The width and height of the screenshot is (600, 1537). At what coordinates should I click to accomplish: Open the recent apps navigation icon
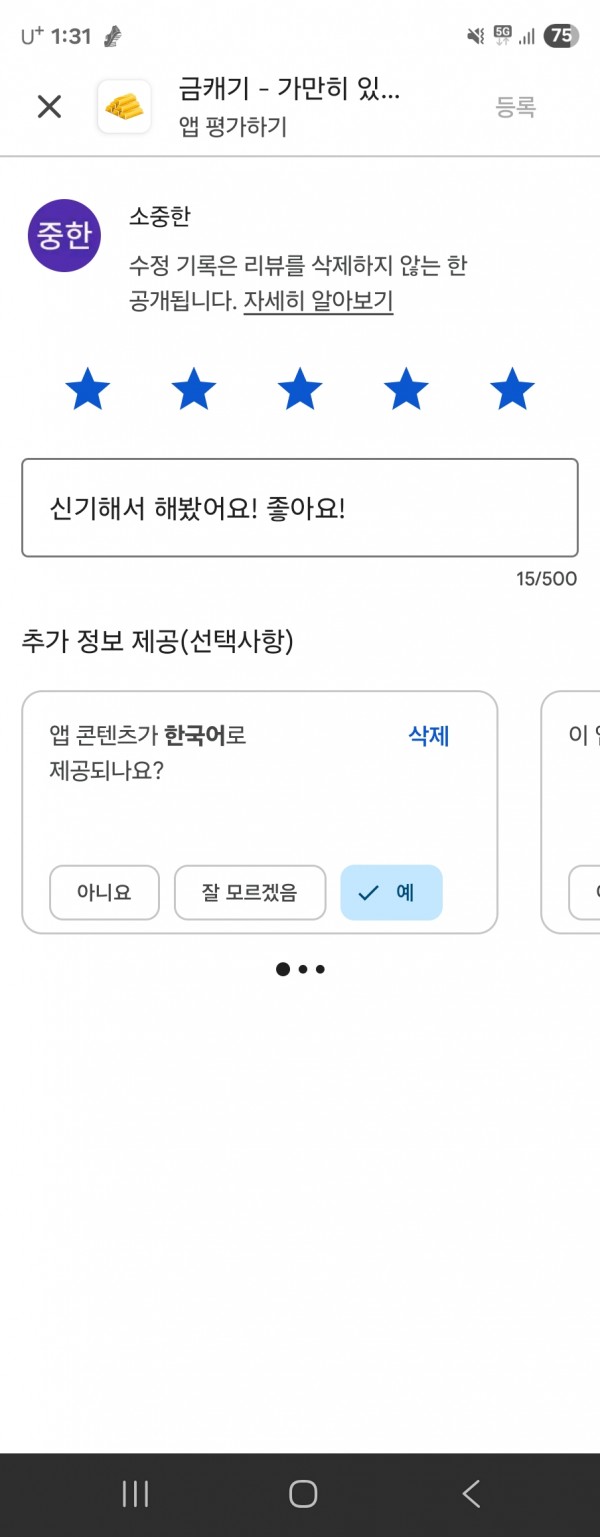click(x=135, y=1494)
